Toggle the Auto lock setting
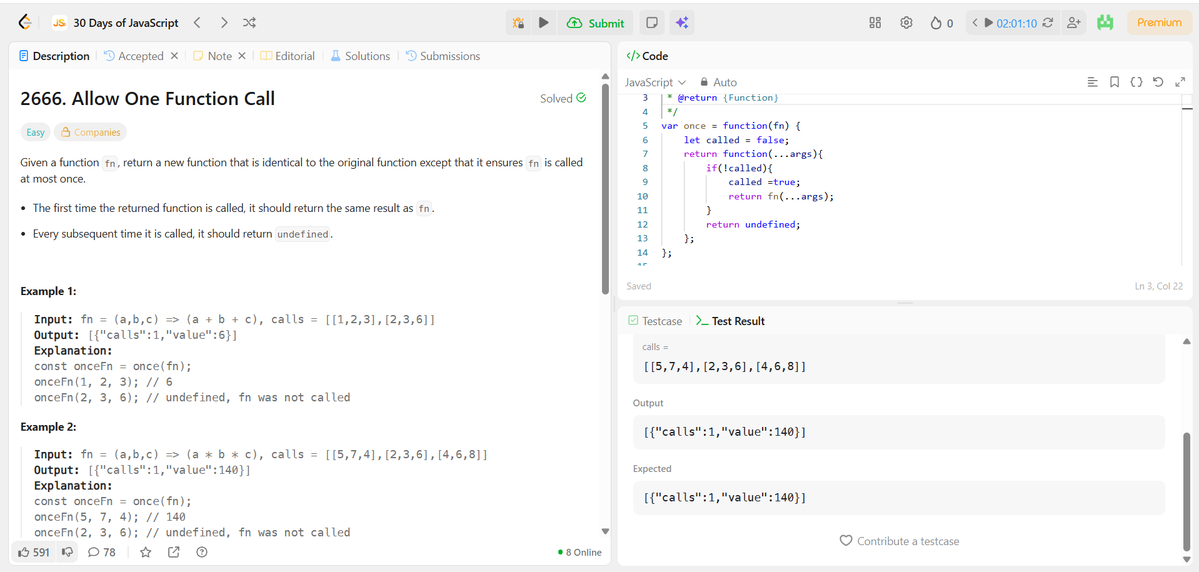The width and height of the screenshot is (1199, 572). 719,82
